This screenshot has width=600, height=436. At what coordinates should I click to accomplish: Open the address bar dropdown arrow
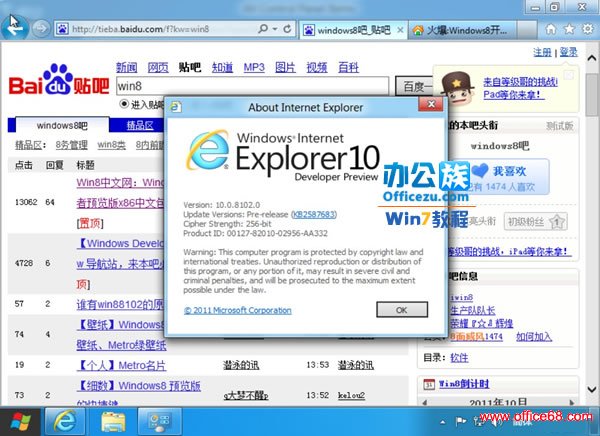pyautogui.click(x=275, y=29)
